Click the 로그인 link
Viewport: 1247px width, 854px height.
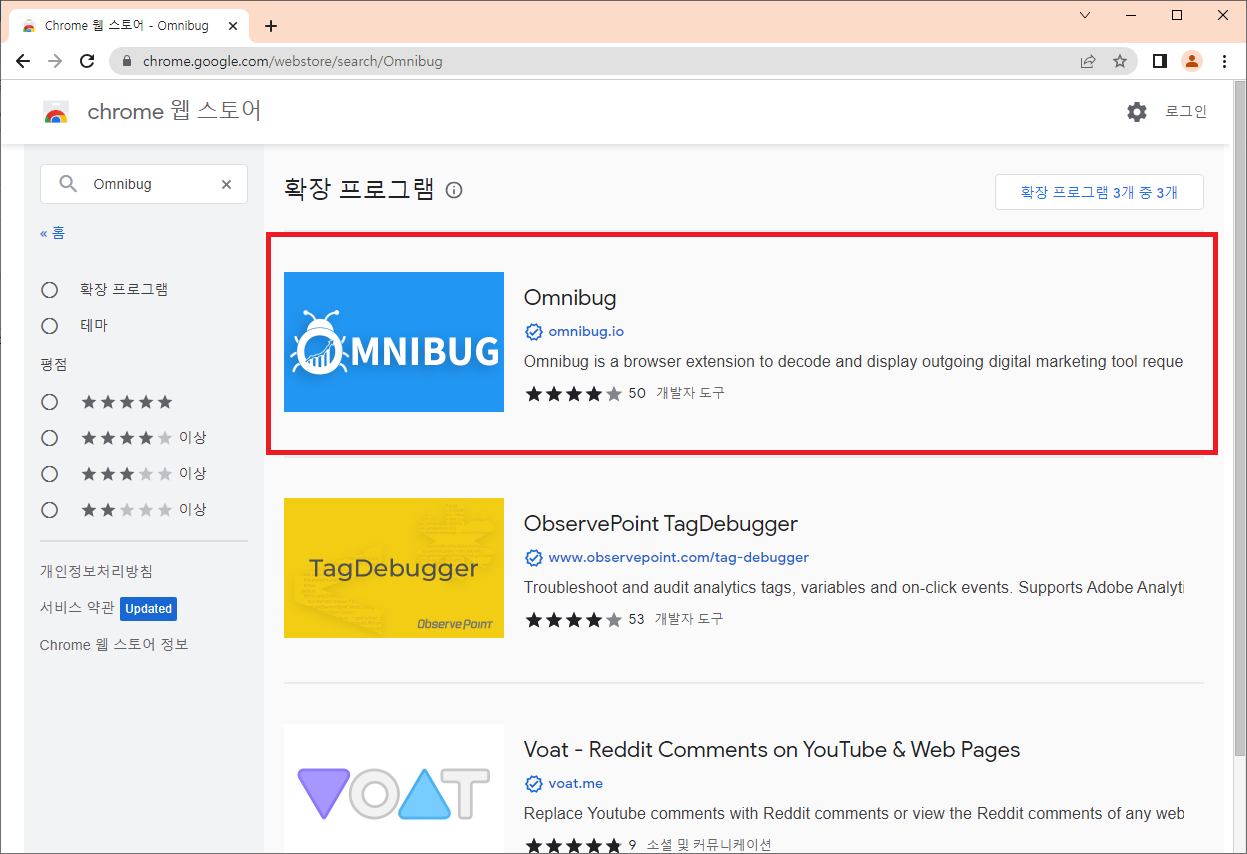(x=1186, y=111)
